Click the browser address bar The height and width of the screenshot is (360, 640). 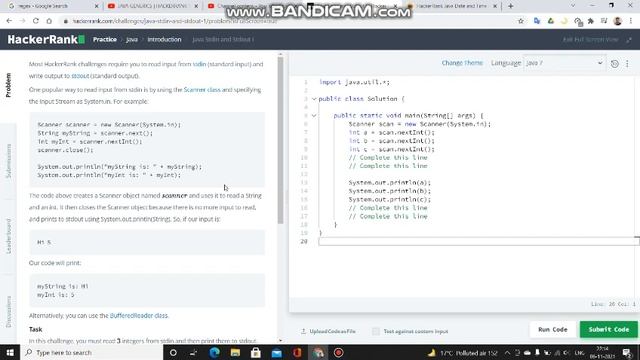pyautogui.click(x=286, y=21)
